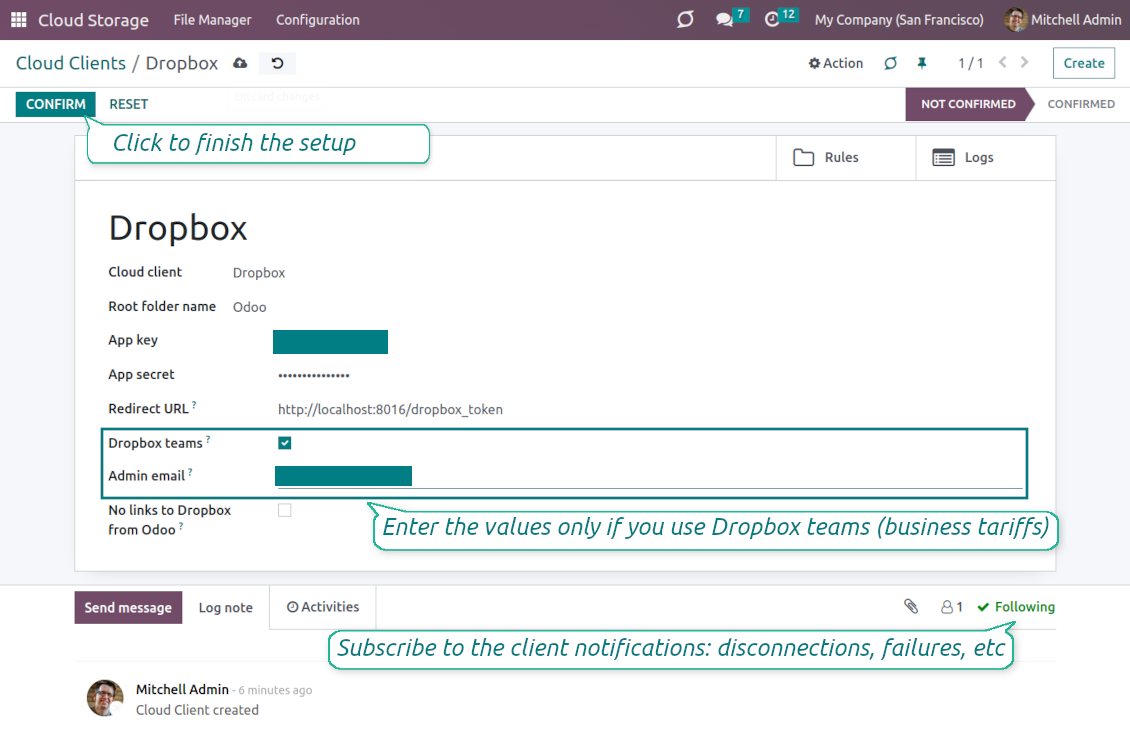Click the paperclip attachments icon
The width and height of the screenshot is (1130, 750).
click(x=911, y=607)
